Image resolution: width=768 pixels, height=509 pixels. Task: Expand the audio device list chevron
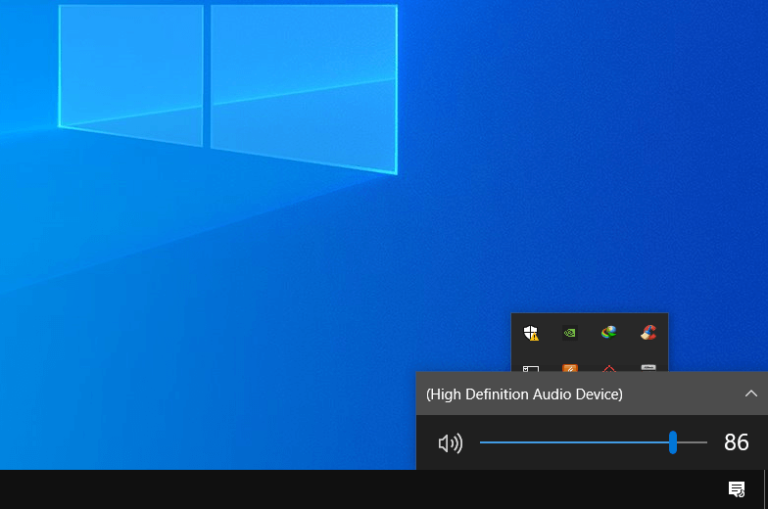(x=751, y=393)
